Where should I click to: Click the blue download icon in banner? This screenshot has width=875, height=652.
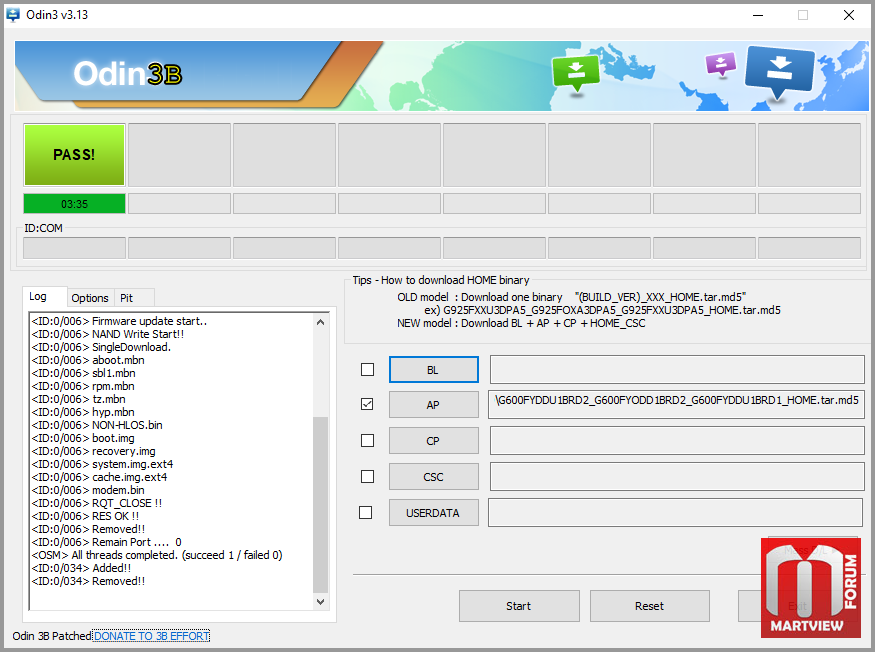779,71
